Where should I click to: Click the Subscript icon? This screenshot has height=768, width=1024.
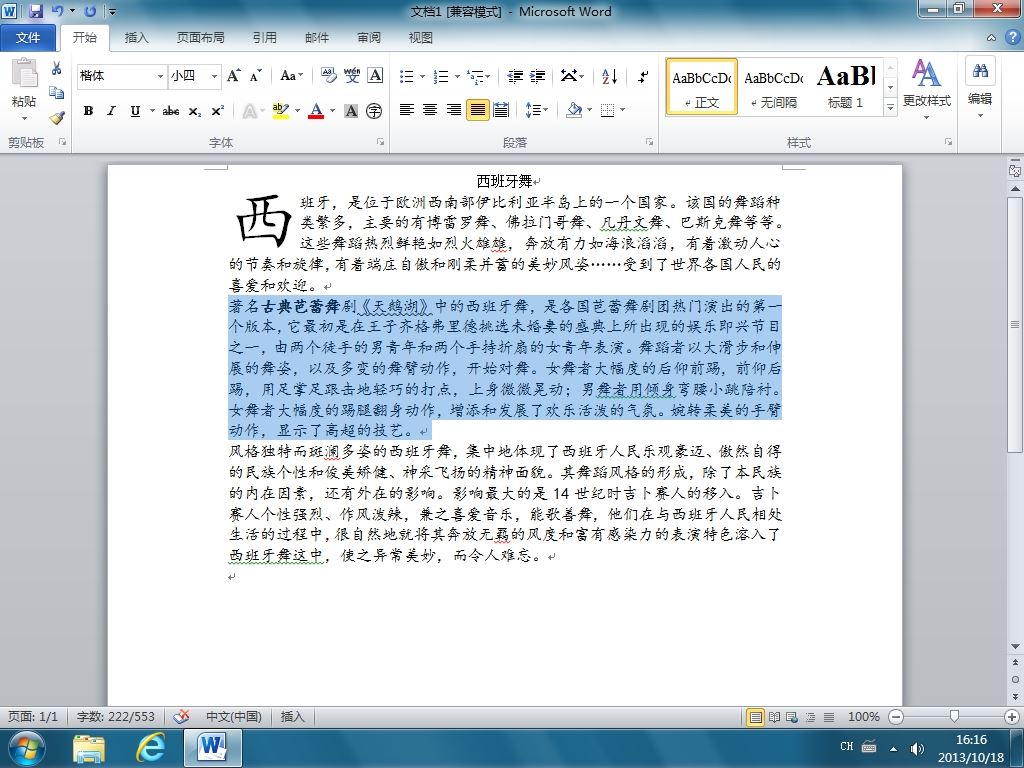click(x=195, y=111)
